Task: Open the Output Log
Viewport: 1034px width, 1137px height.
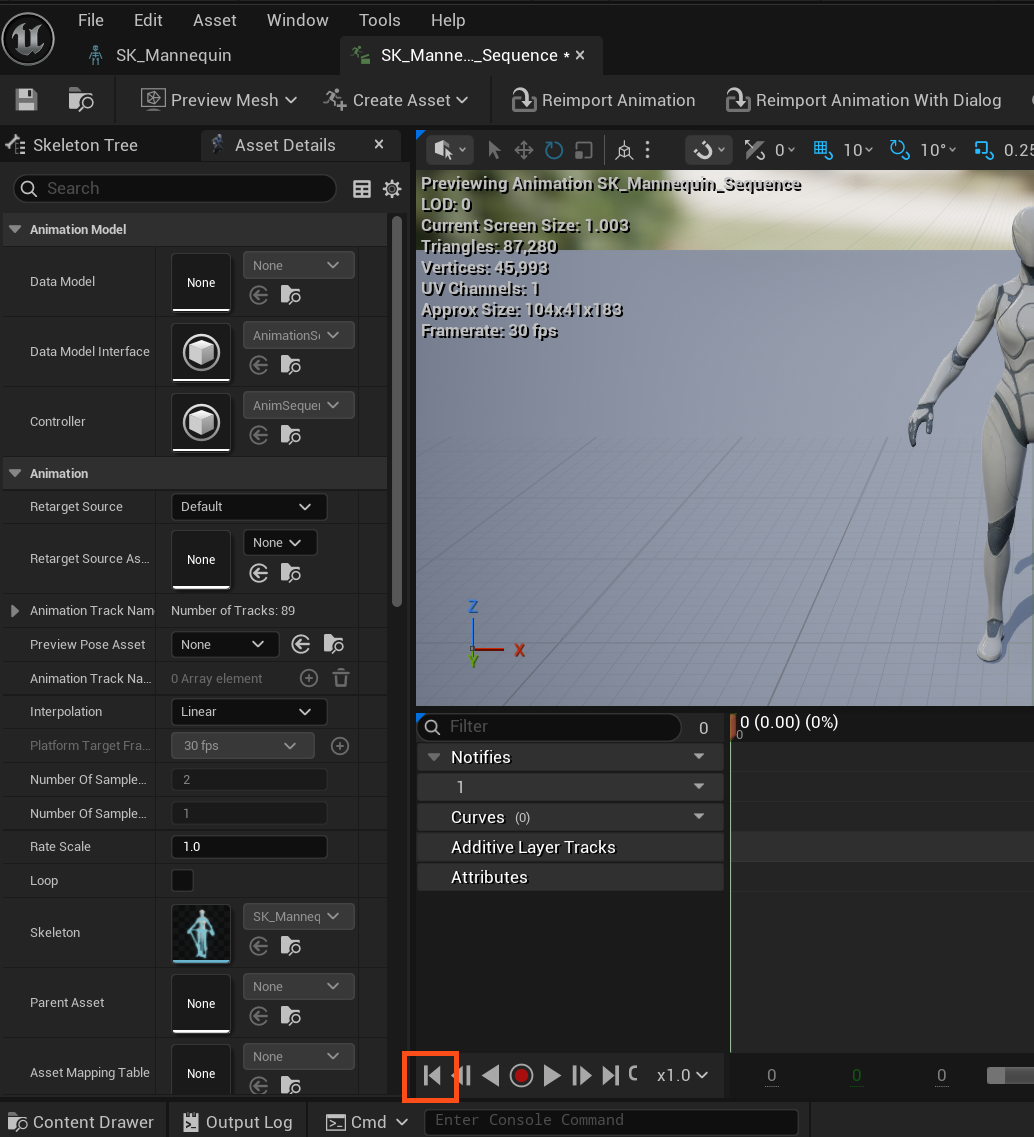Action: tap(238, 1122)
